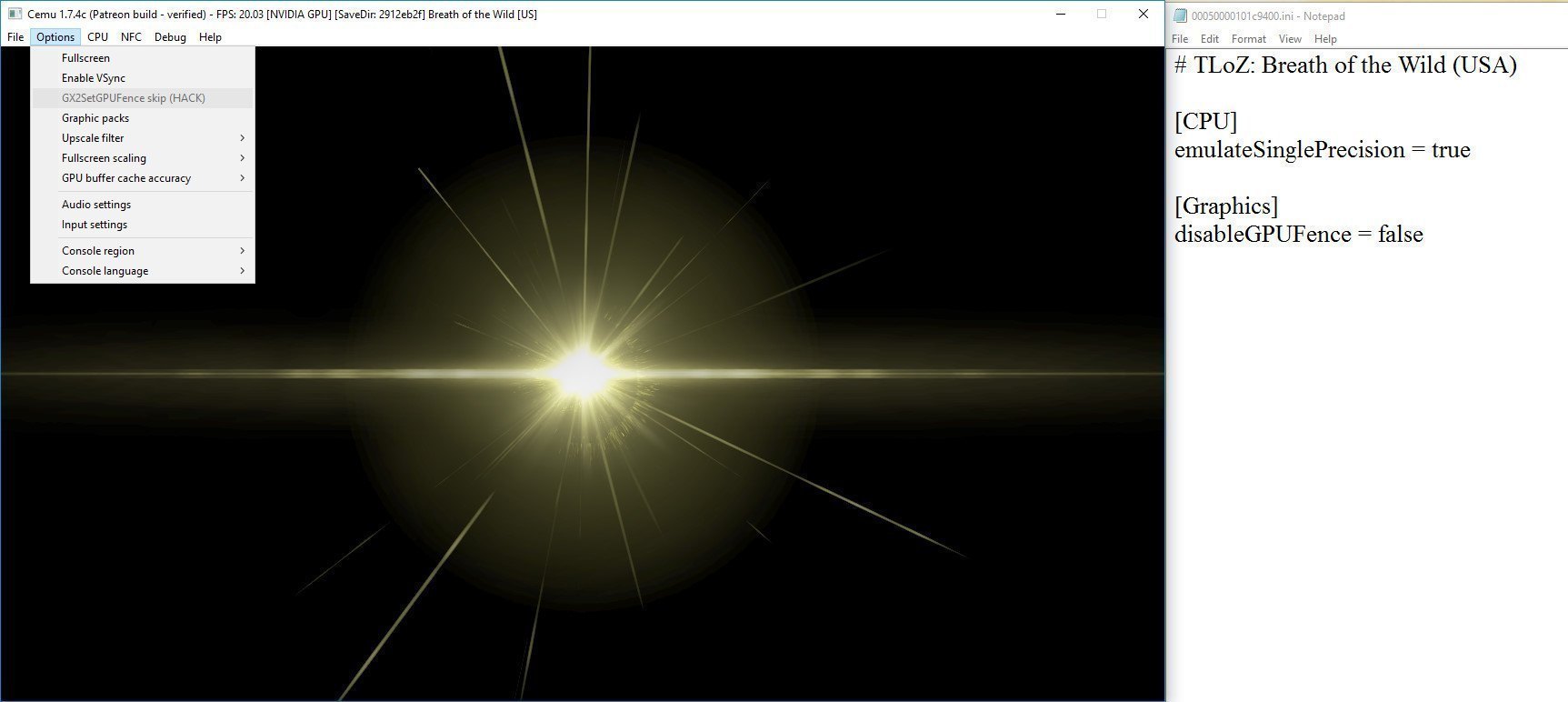Viewport: 1568px width, 702px height.
Task: Expand the Fullscreen scaling submenu
Action: [x=143, y=158]
